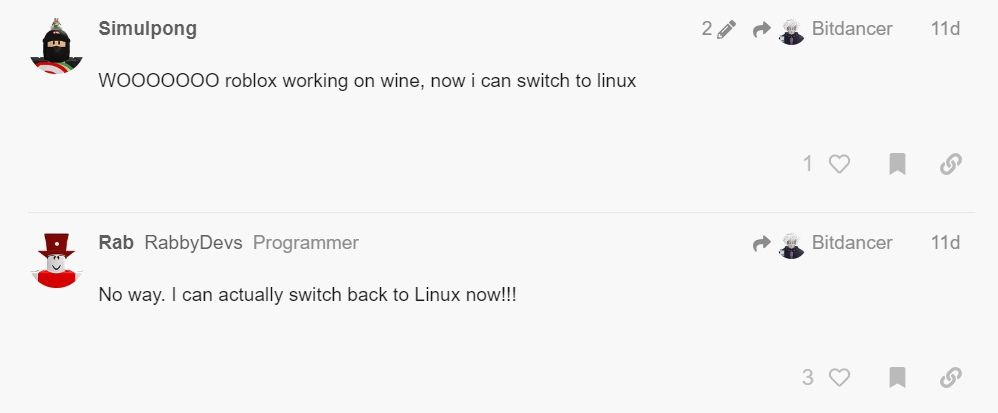Bookmark Rab's reply post

pos(897,377)
